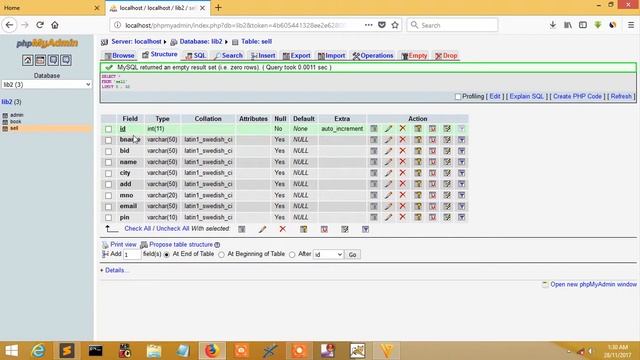Click the primary key icon for pin row

[x=418, y=217]
